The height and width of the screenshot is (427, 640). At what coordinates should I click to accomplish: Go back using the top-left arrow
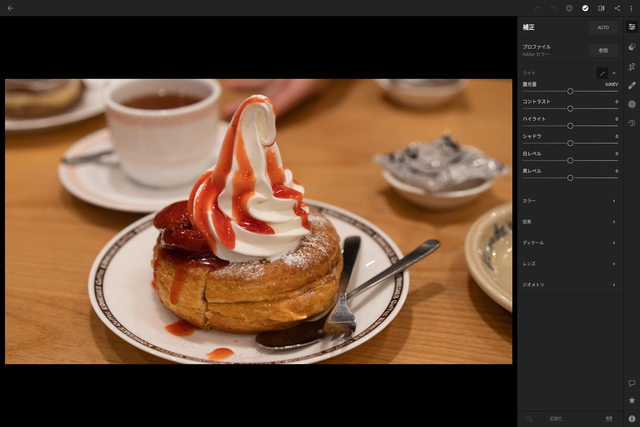click(x=10, y=8)
